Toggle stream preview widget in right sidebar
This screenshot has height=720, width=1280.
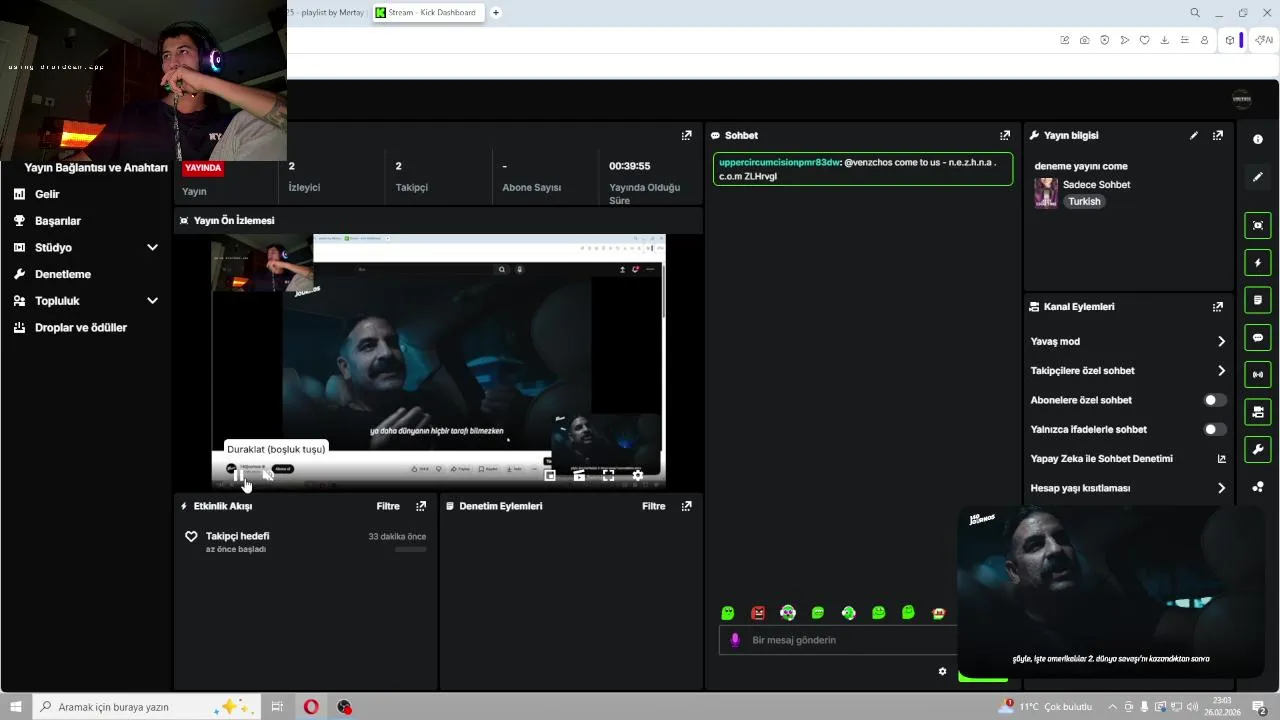click(1258, 225)
